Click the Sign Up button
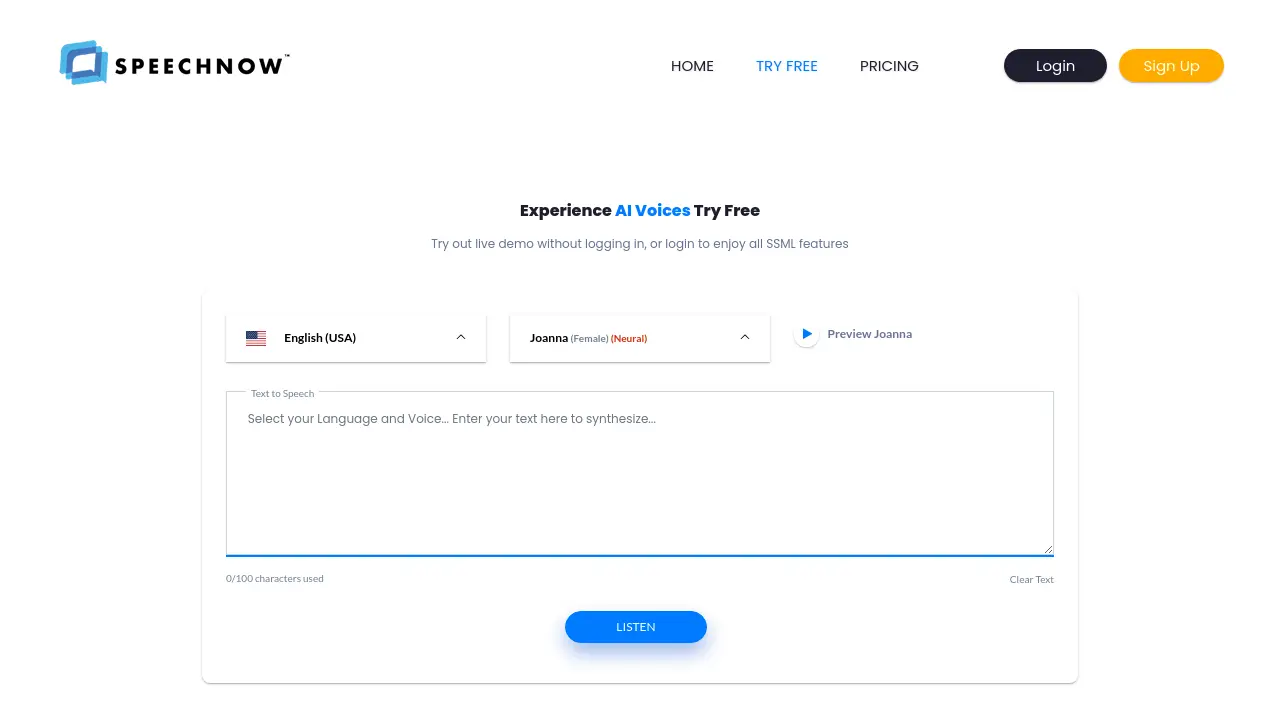The image size is (1280, 720). tap(1171, 66)
